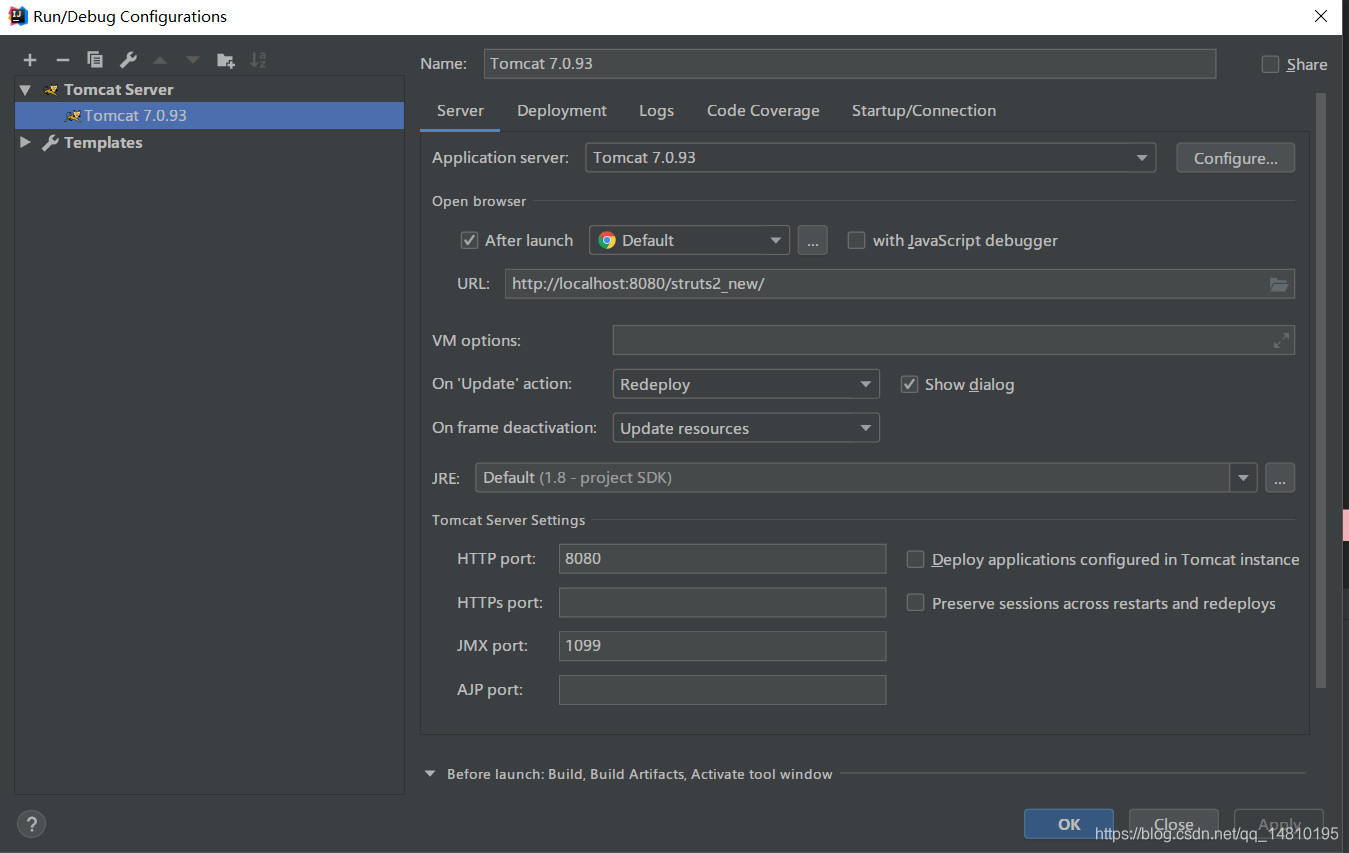Sort configurations alphabetically icon
Screen dimensions: 1349x853
click(x=258, y=60)
